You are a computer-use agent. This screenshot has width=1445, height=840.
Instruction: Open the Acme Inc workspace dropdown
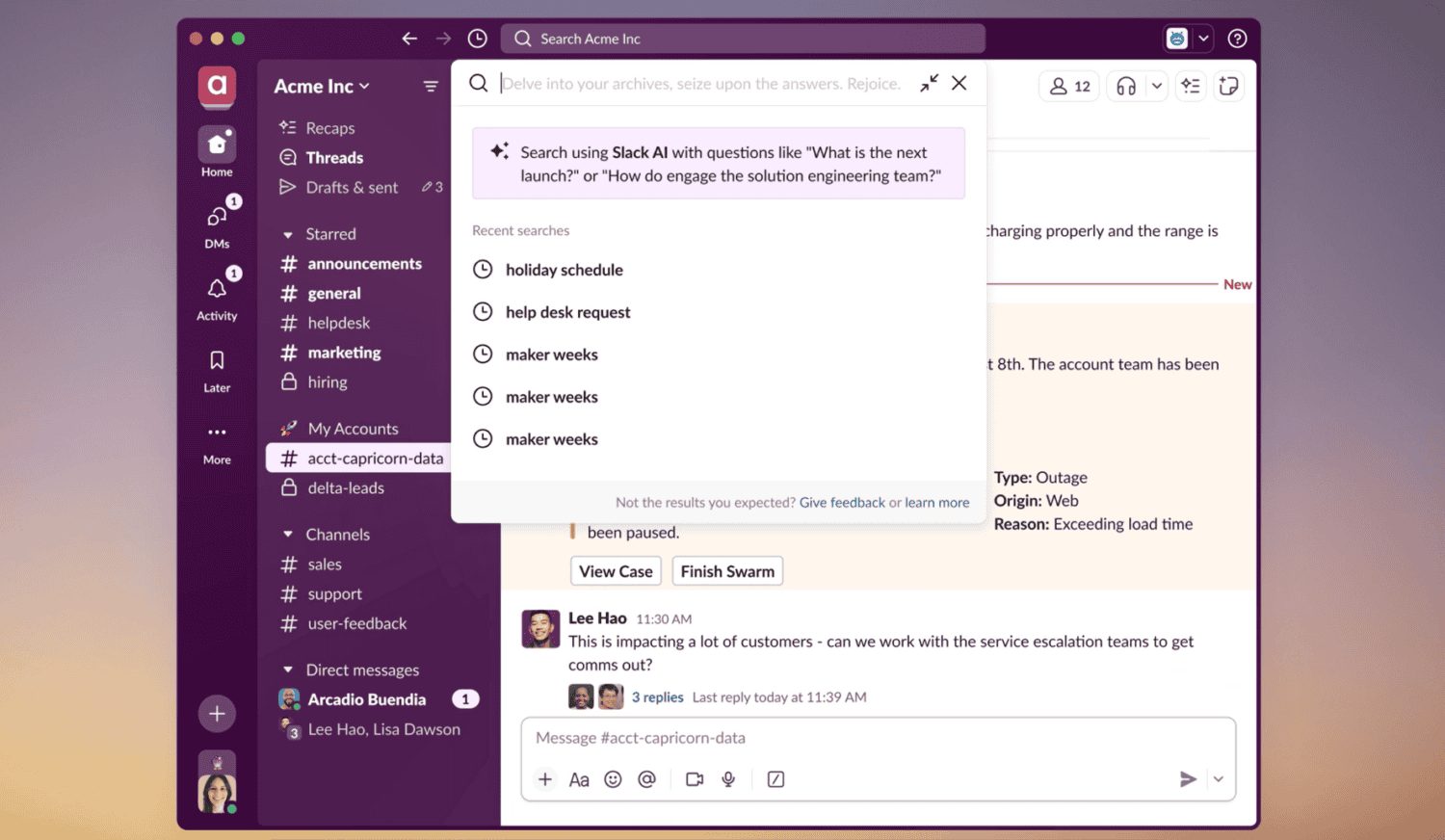[x=321, y=86]
